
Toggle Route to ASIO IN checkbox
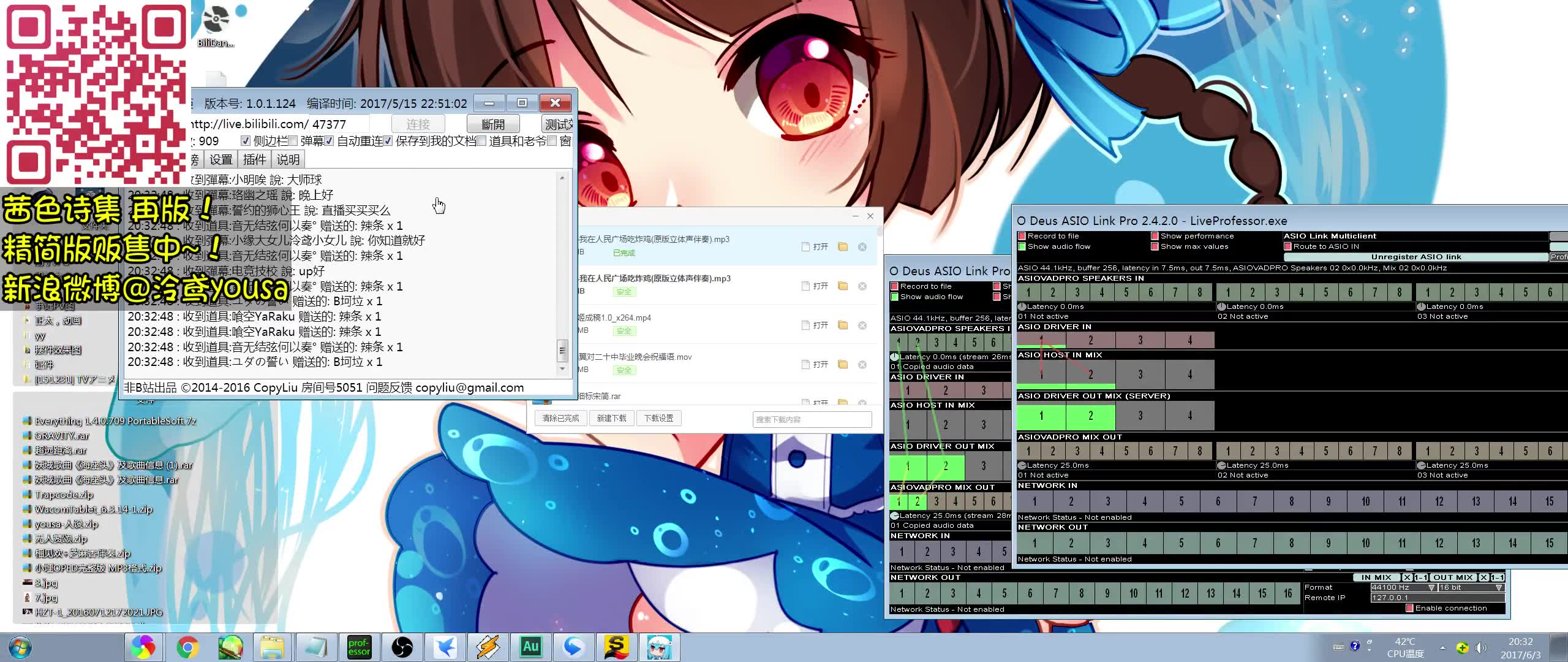pyautogui.click(x=1287, y=246)
